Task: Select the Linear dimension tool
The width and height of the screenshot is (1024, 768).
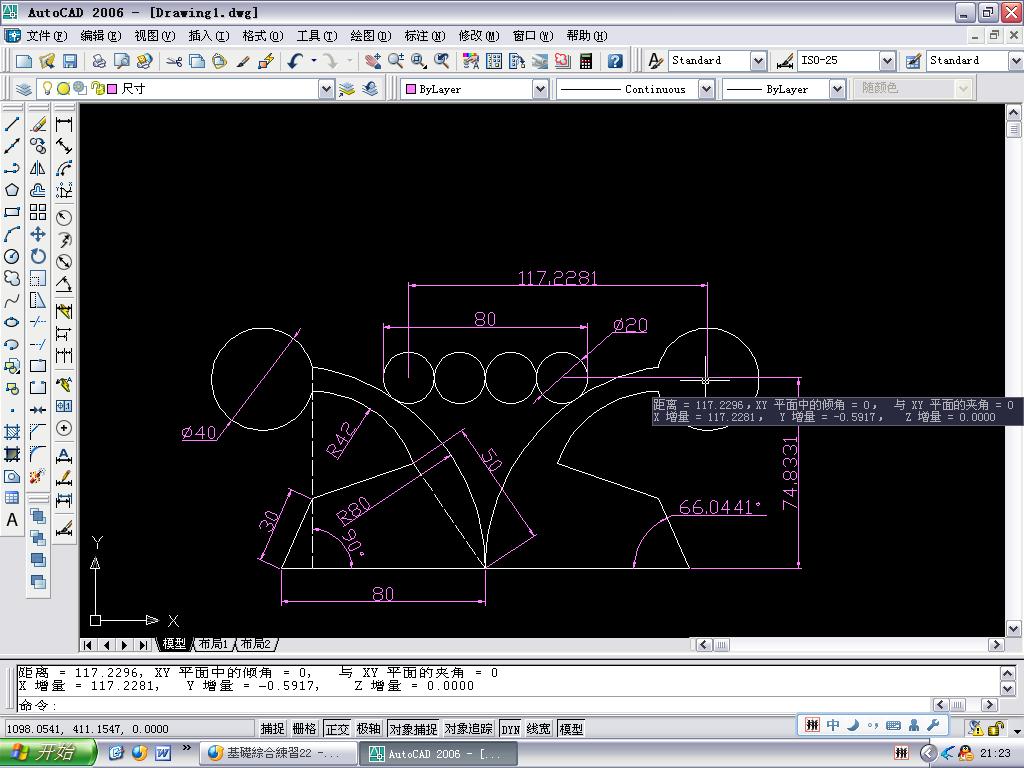Action: [x=64, y=124]
